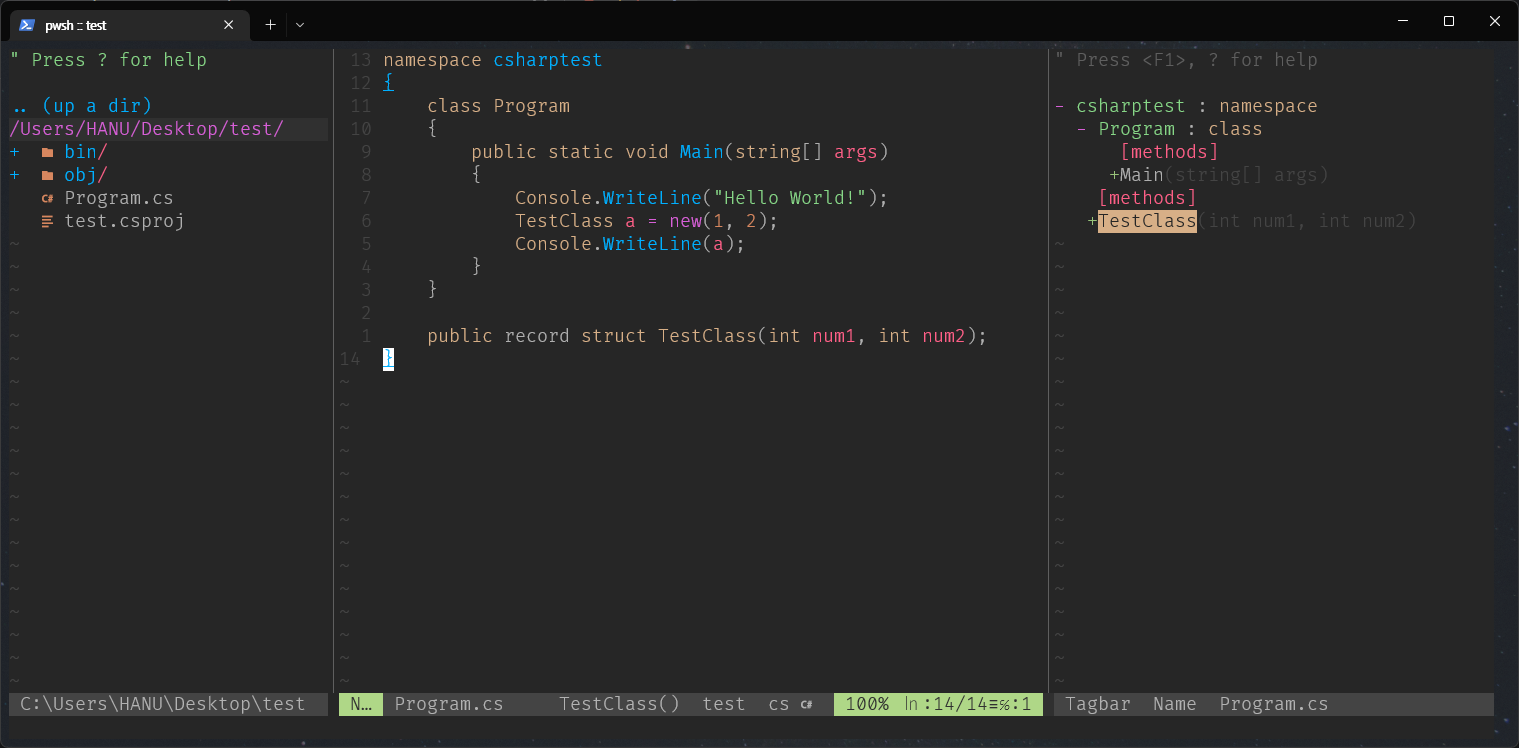Click the C# icon beside Program.cs in file tree
This screenshot has width=1519, height=748.
47,198
